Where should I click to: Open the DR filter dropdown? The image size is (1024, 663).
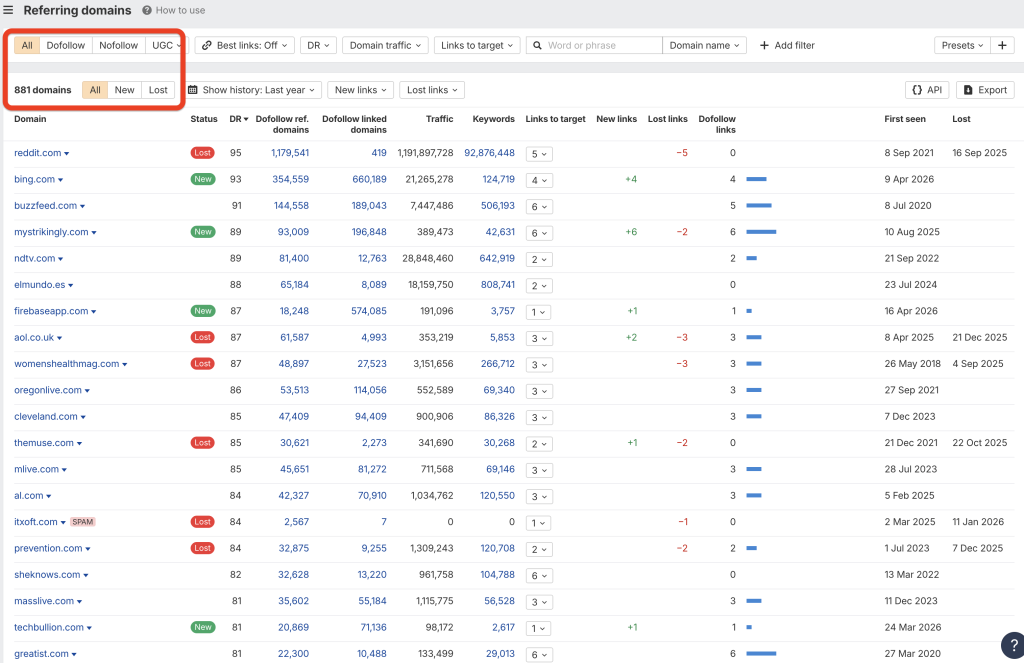(318, 45)
